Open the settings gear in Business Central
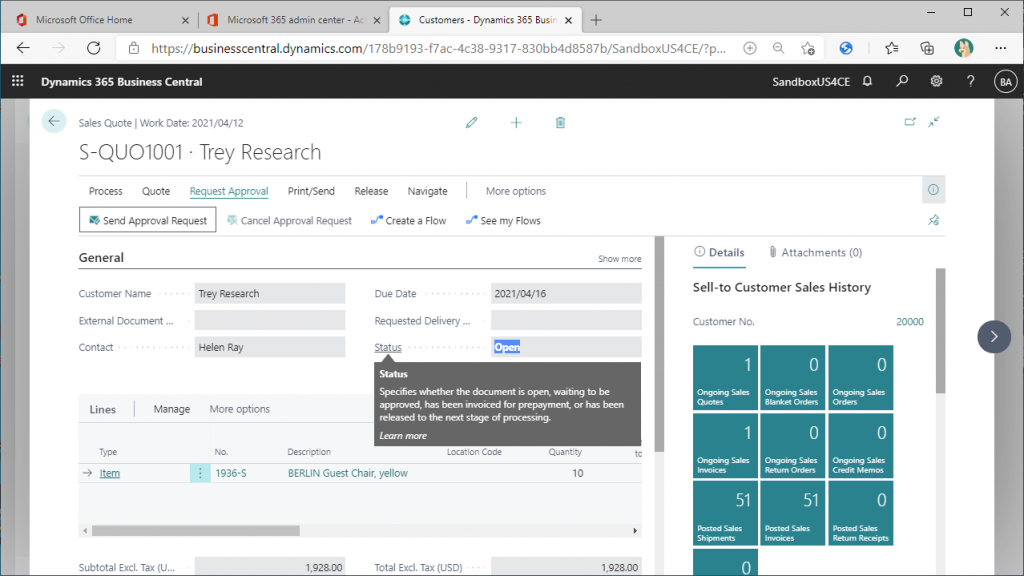This screenshot has width=1024, height=576. [936, 82]
